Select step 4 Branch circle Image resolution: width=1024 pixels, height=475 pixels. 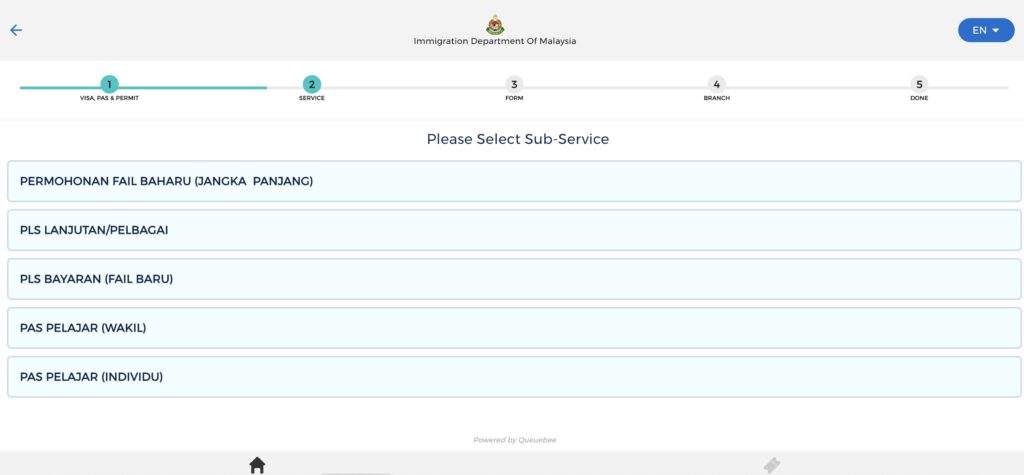point(716,84)
